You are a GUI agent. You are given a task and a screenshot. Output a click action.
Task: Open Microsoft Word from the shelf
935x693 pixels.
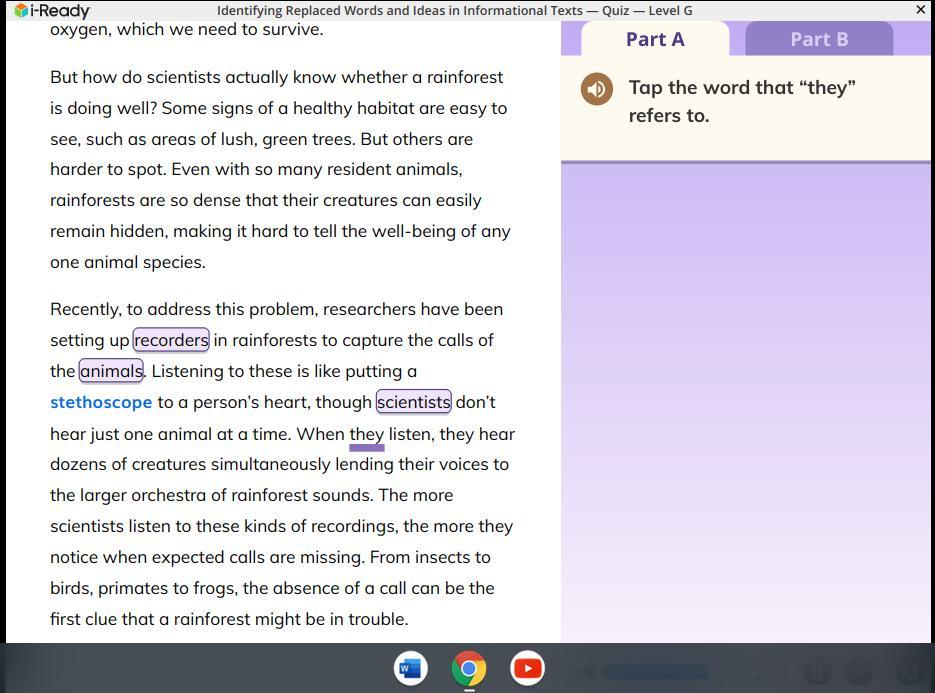click(x=410, y=668)
